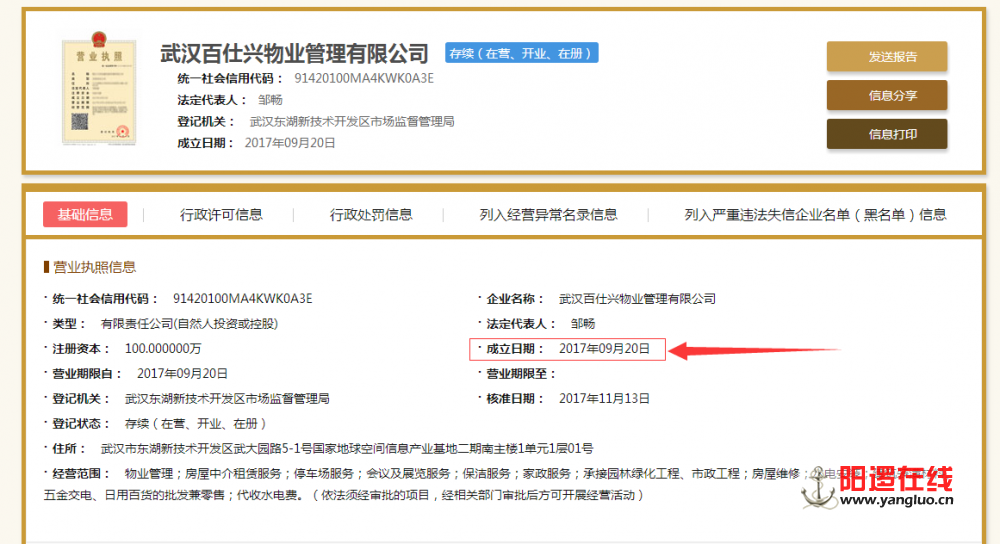Open the 列入严重违法失信企业名单（黑名单）信息 tab
This screenshot has width=1000, height=544.
814,215
